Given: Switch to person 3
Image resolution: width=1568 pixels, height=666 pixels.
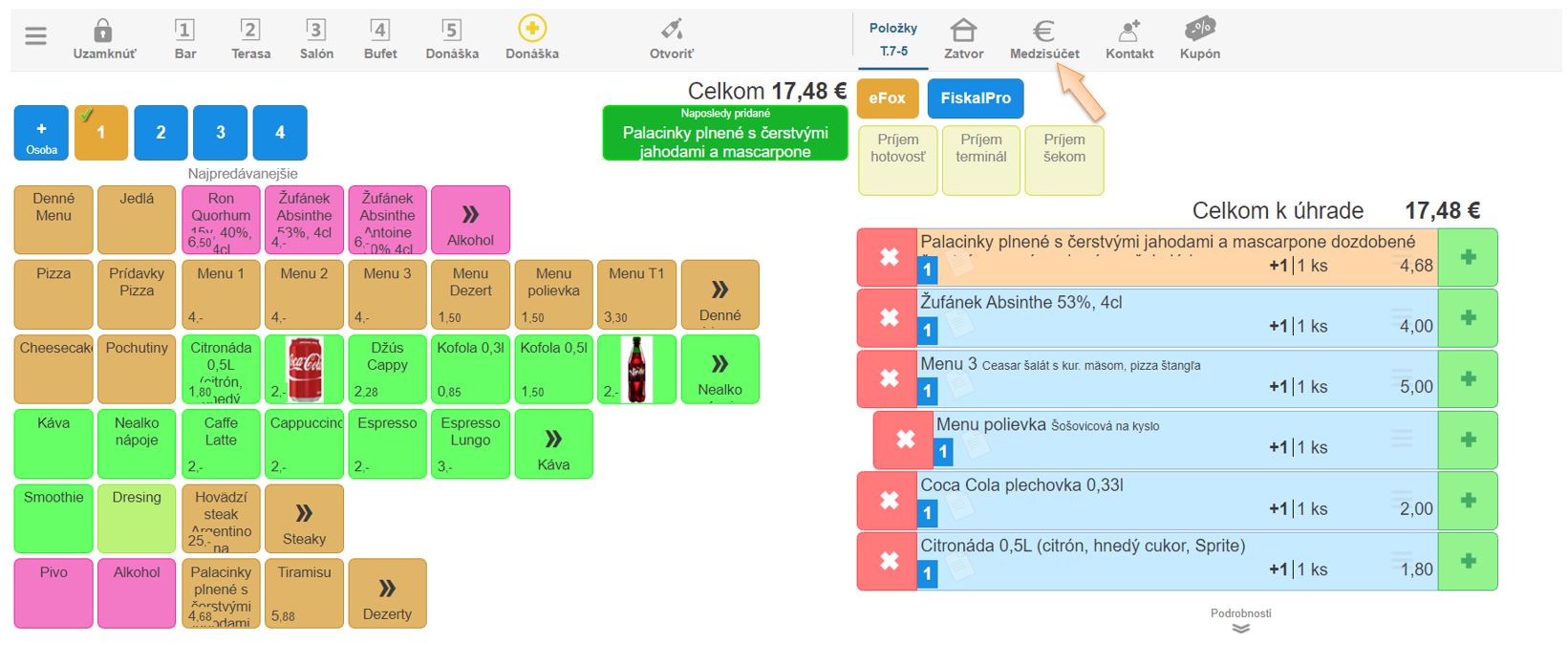Looking at the screenshot, I should 220,133.
